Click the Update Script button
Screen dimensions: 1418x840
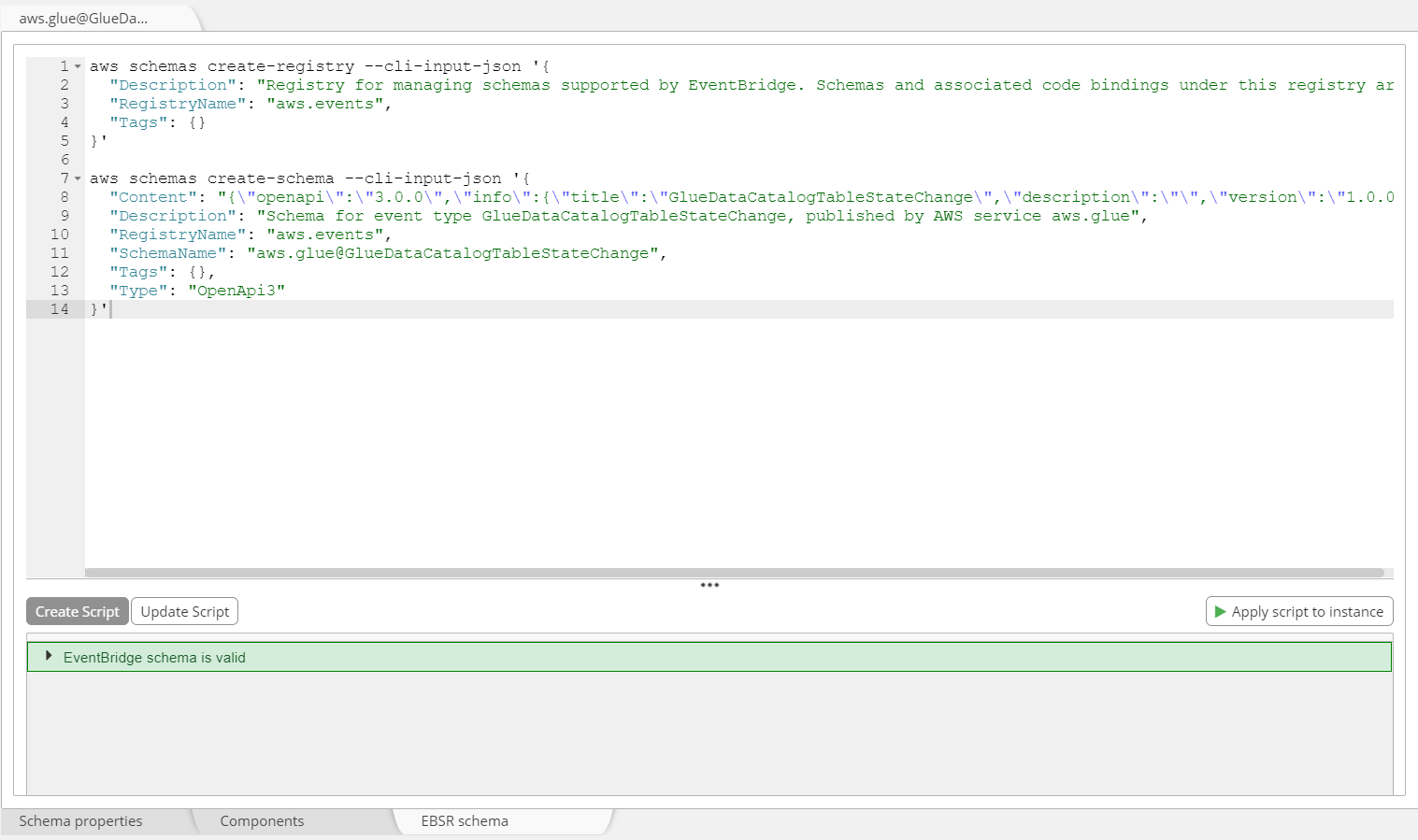pyautogui.click(x=184, y=611)
